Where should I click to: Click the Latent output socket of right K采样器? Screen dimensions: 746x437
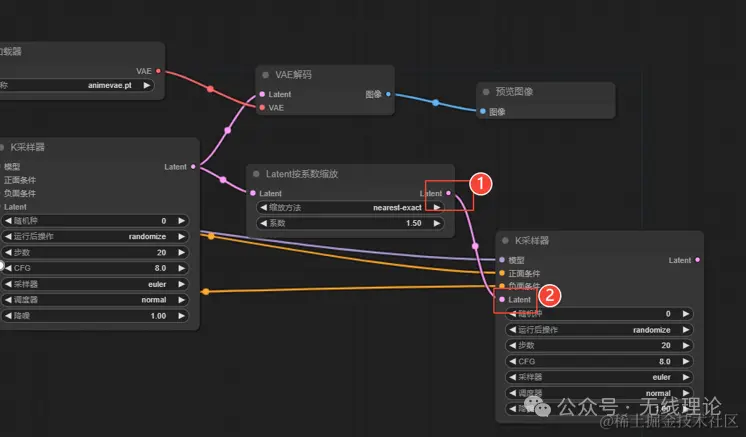[697, 260]
